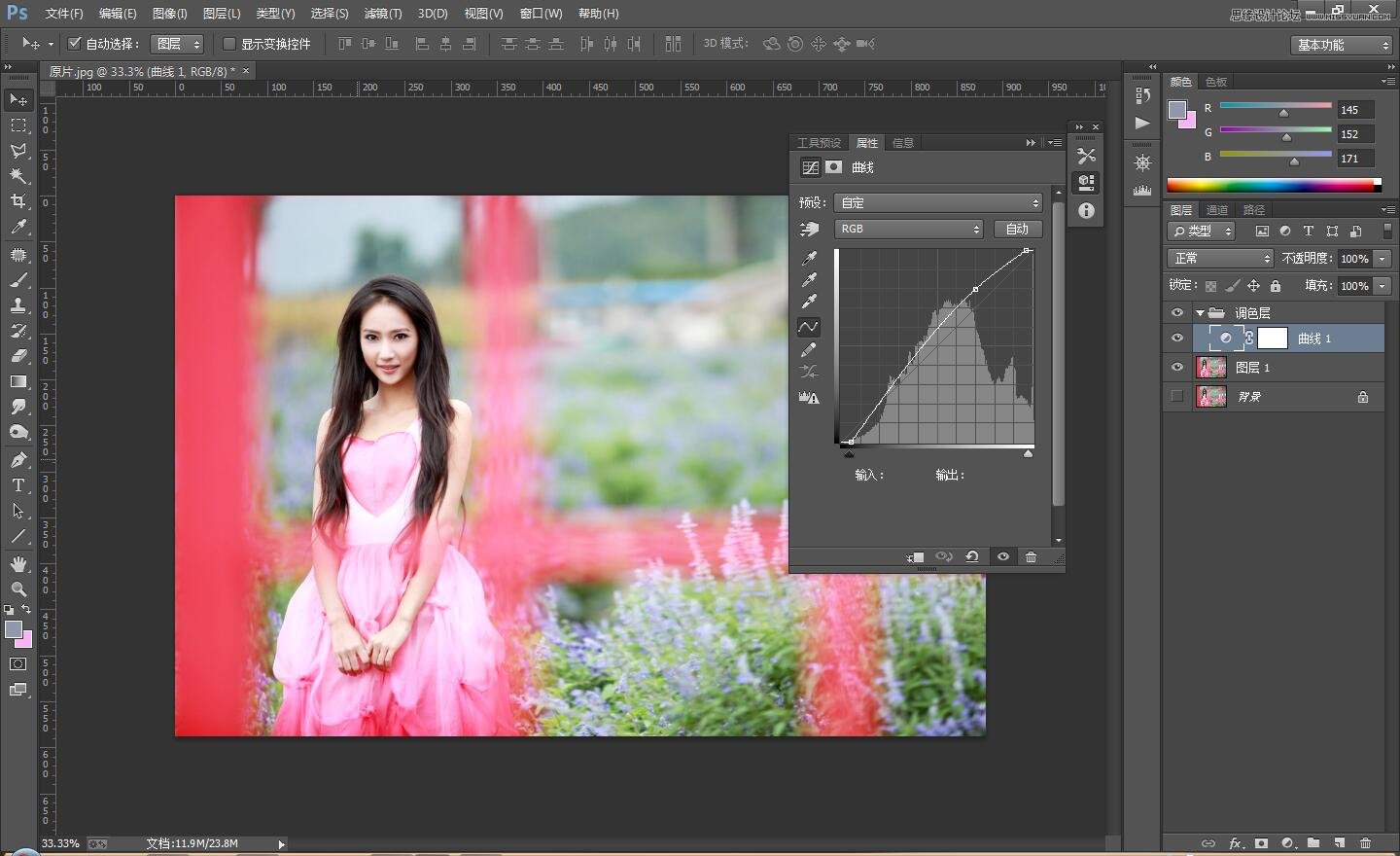The width and height of the screenshot is (1400, 856).
Task: Collapse the 调色层 layer group
Action: [x=1200, y=313]
